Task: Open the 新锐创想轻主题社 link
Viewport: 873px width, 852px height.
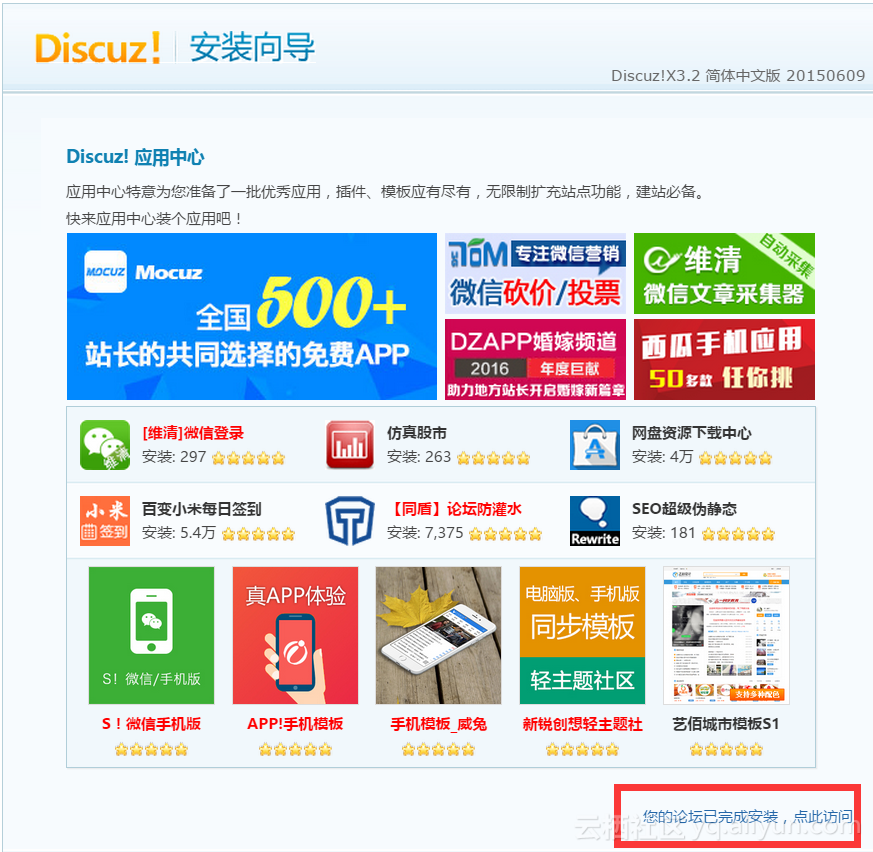Action: coord(582,723)
